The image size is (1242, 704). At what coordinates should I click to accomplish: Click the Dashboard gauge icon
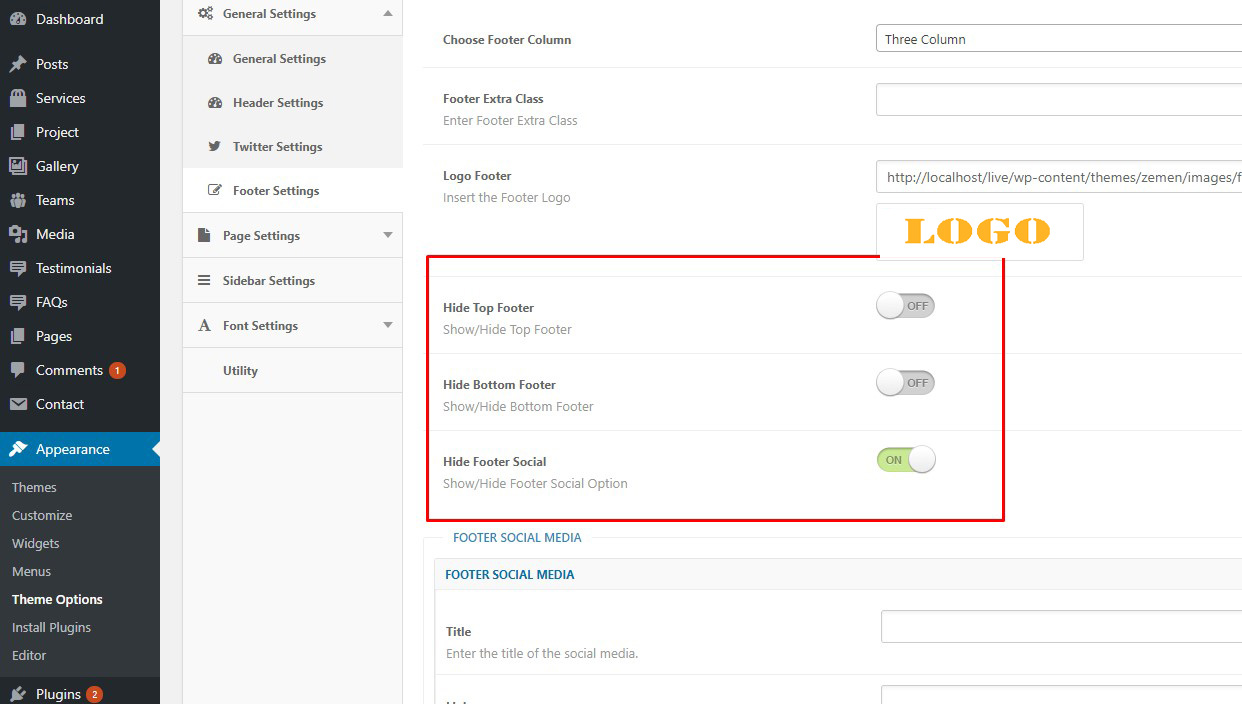tap(18, 19)
